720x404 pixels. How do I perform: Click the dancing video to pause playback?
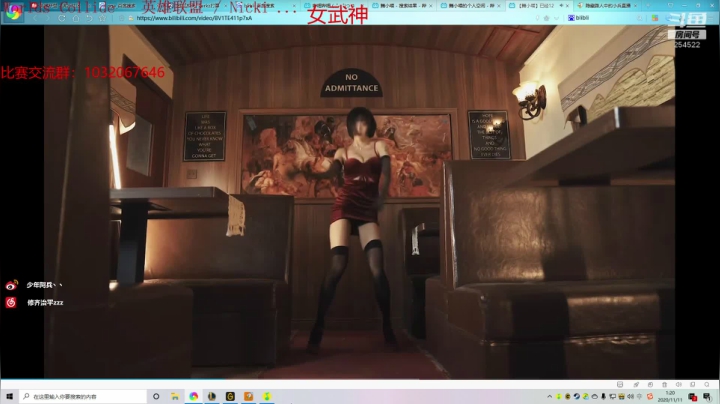click(x=360, y=202)
